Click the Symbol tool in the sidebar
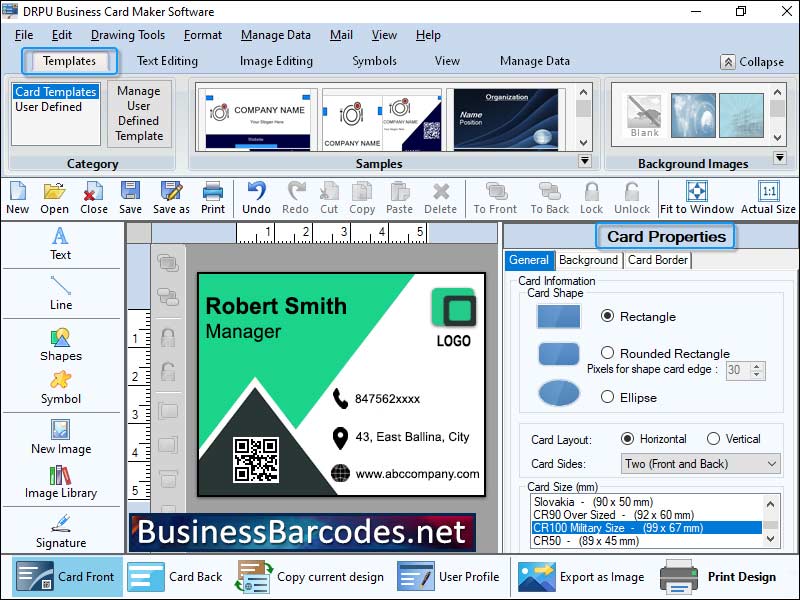Viewport: 800px width, 600px height. tap(60, 390)
